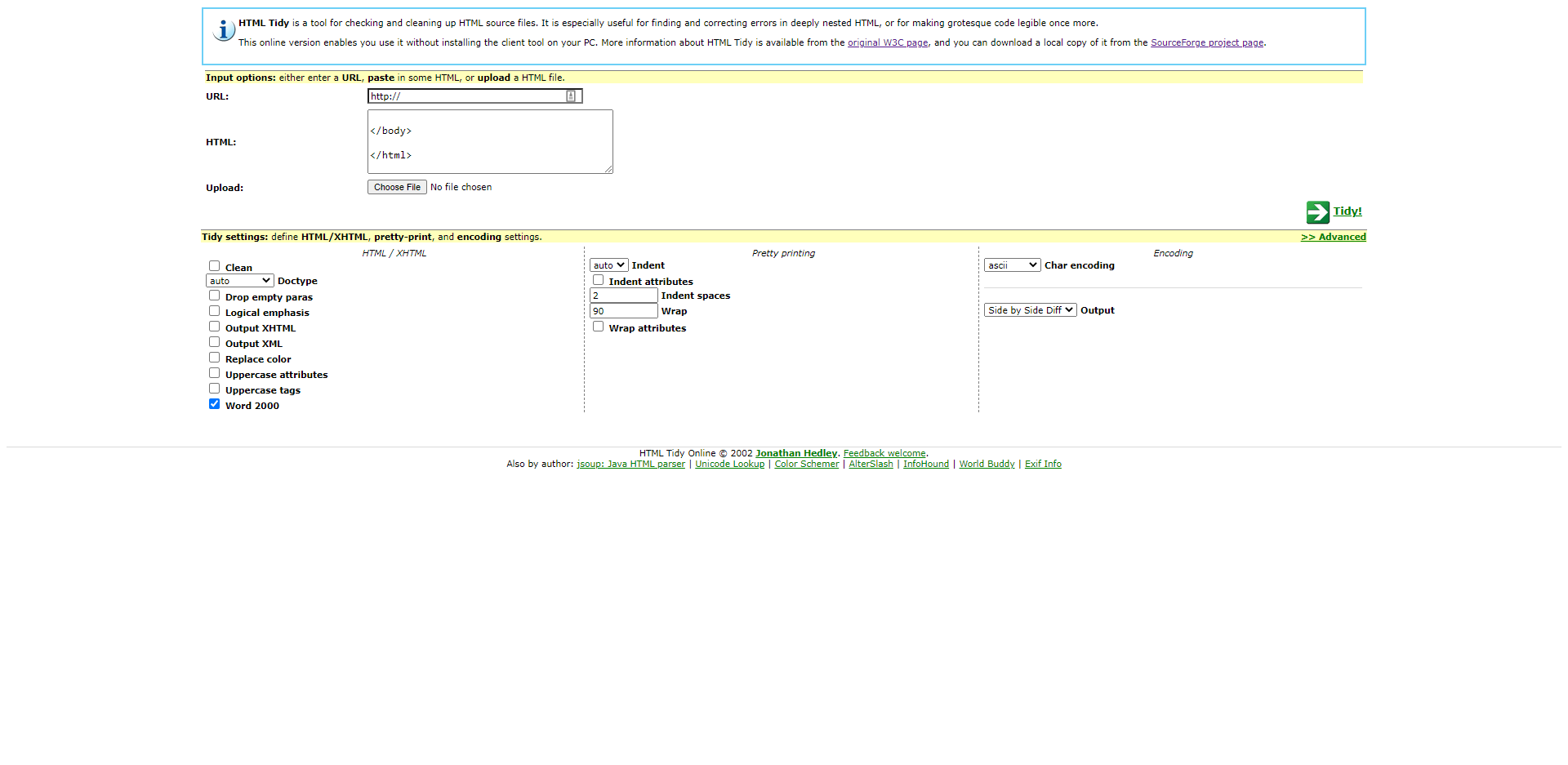Open the Indent auto dropdown
This screenshot has width=1568, height=765.
(608, 265)
